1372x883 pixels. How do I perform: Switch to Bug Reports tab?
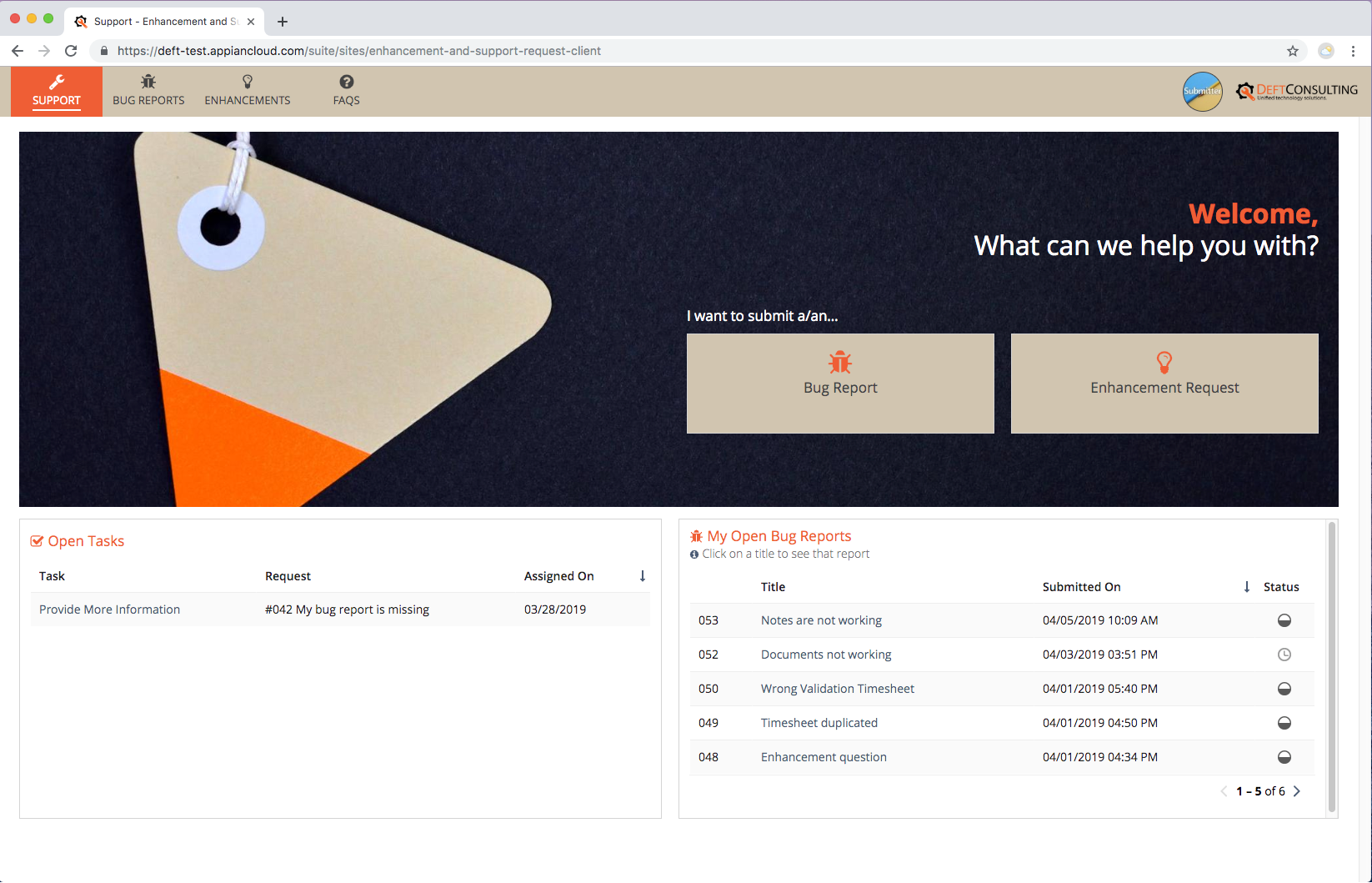tap(148, 91)
